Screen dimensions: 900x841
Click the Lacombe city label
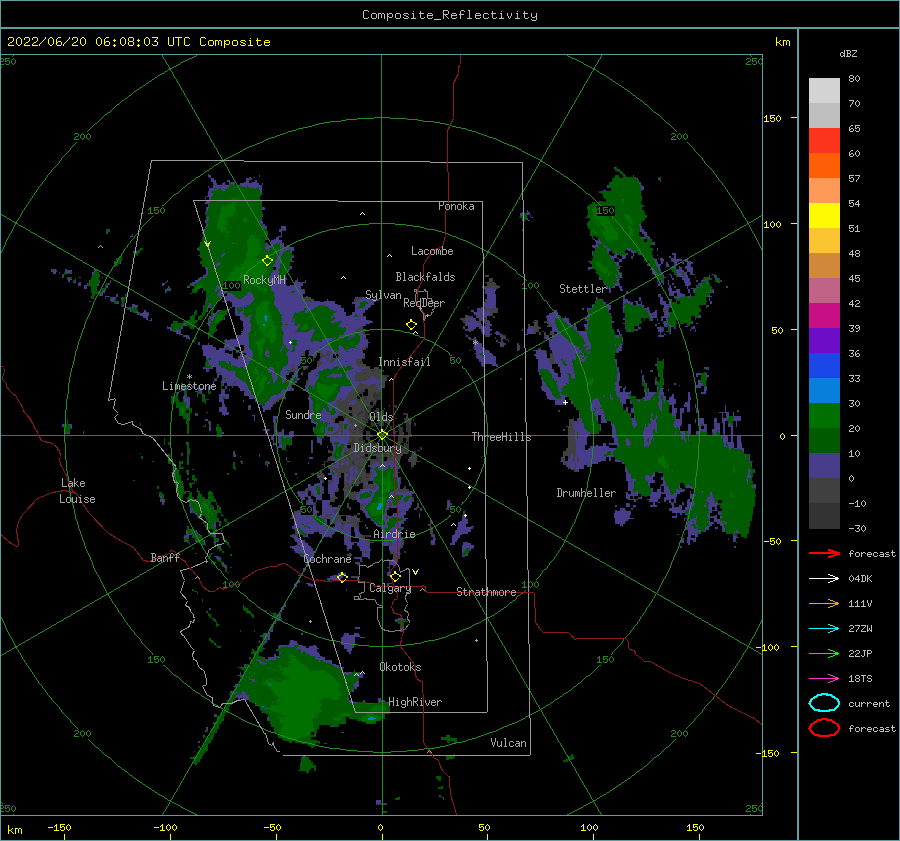coord(432,251)
